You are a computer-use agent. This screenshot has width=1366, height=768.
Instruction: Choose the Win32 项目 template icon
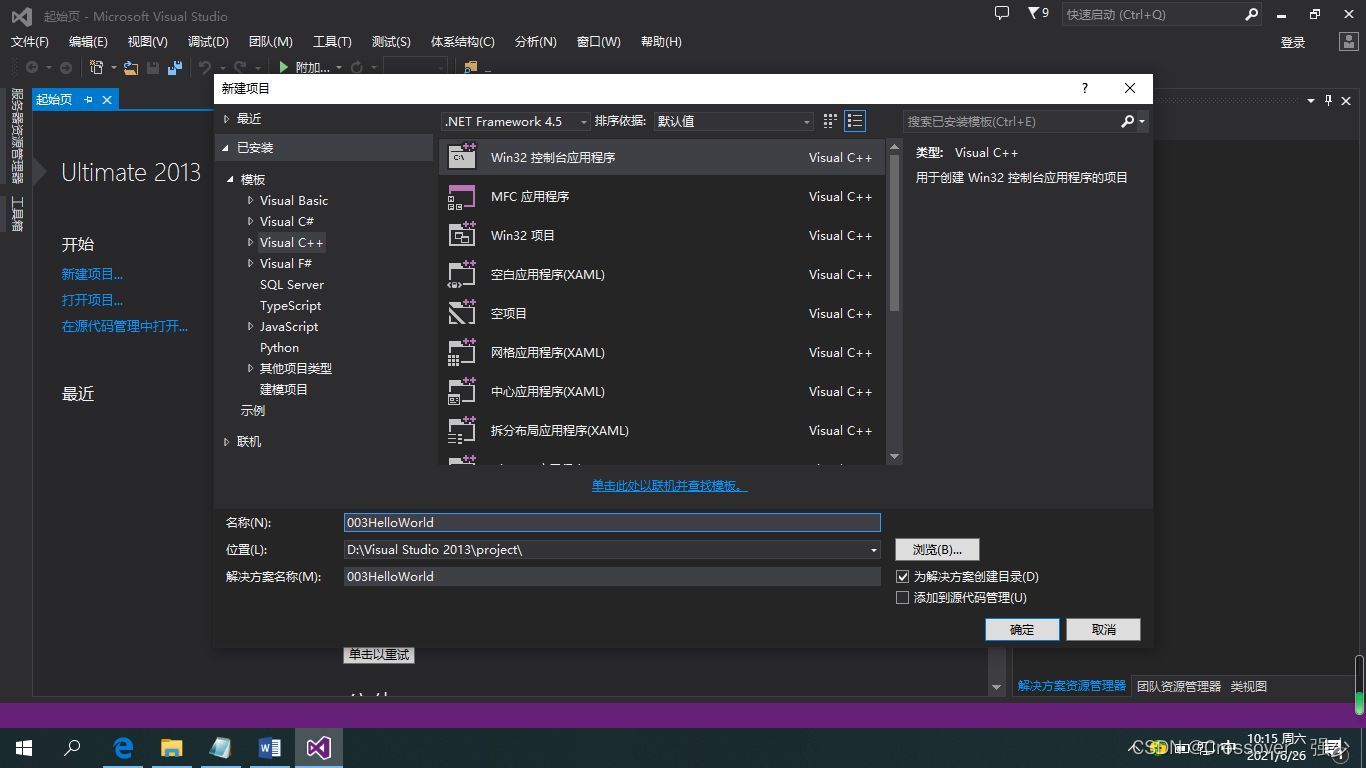coord(461,235)
